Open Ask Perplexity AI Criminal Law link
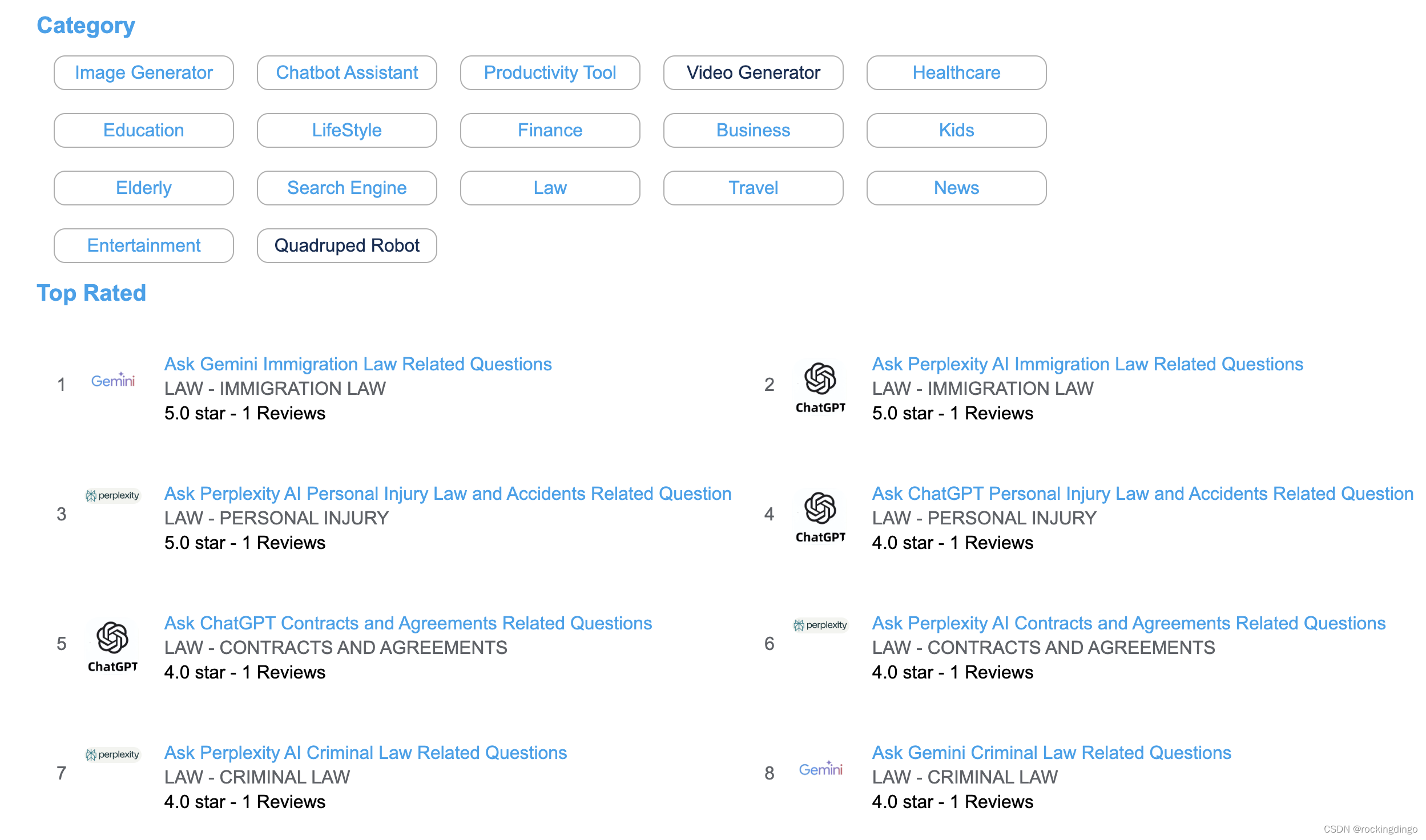 tap(365, 753)
